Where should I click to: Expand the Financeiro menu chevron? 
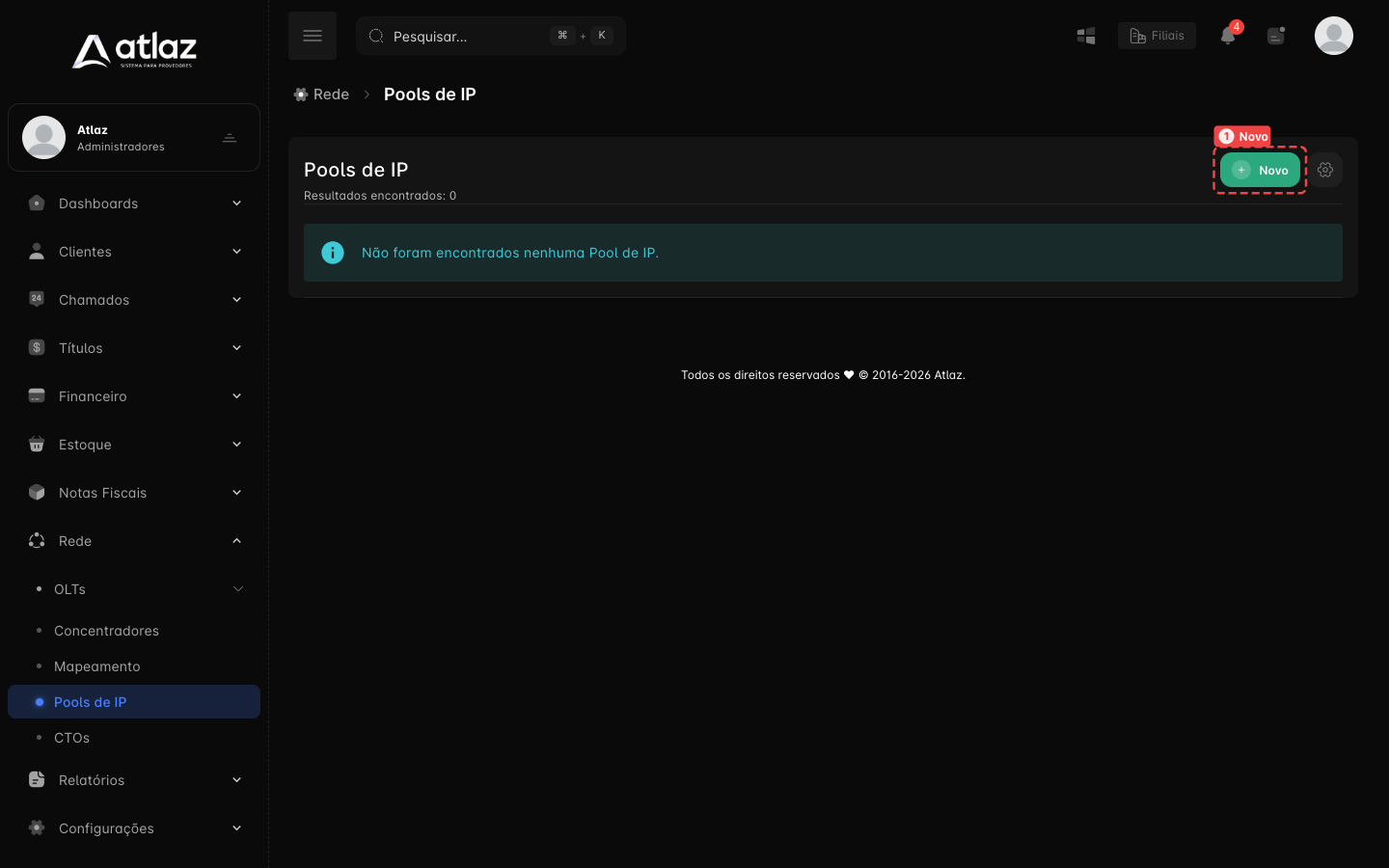236,396
